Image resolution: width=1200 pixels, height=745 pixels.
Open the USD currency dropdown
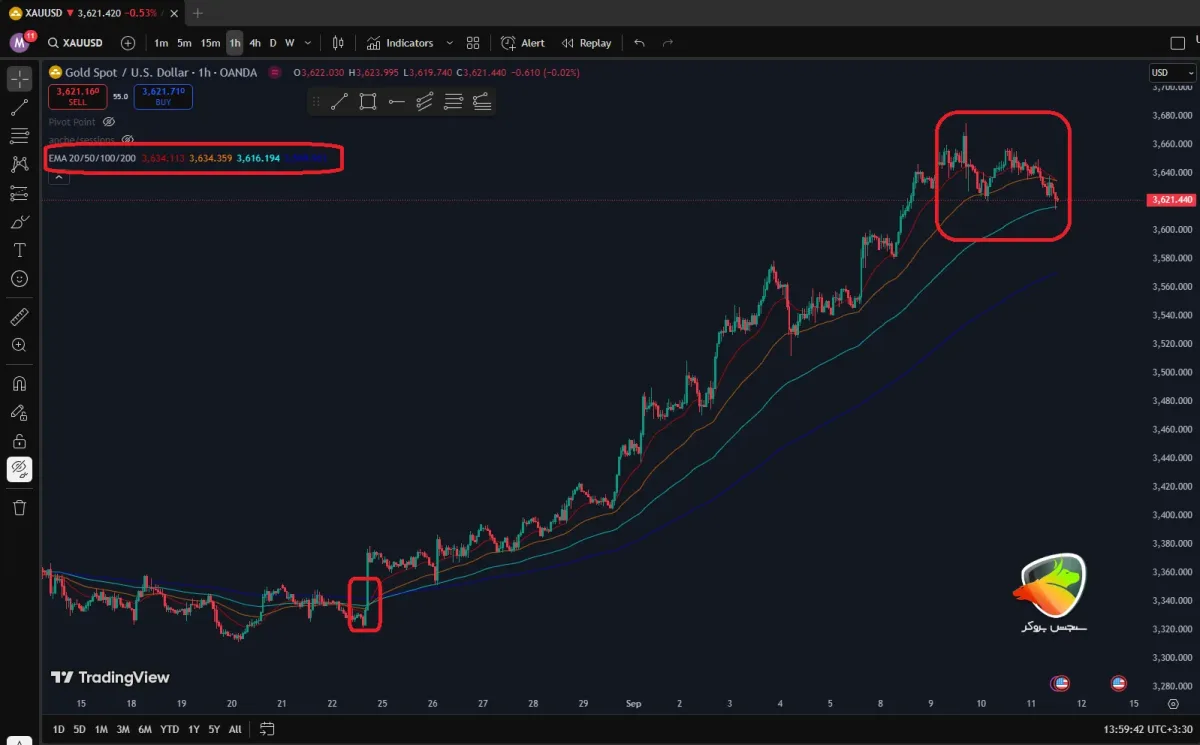(1172, 73)
